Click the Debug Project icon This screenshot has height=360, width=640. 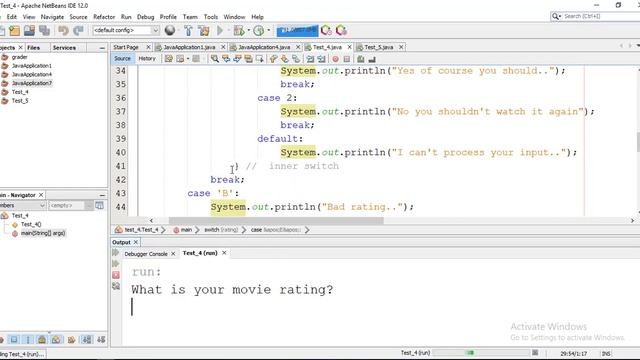coord(239,30)
